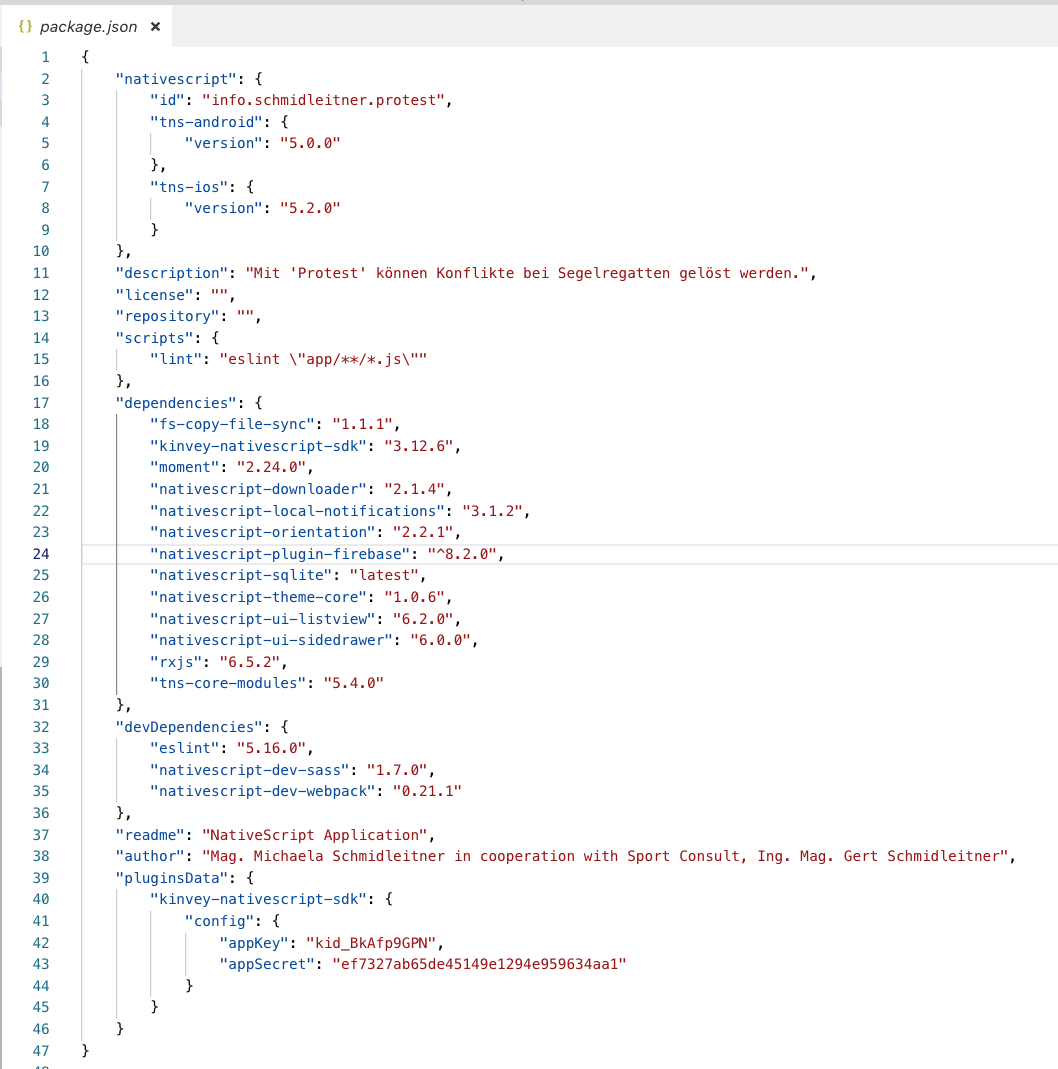Click the appKey value "kid_BkAfp9GPN"
The height and width of the screenshot is (1069, 1058).
[x=371, y=944]
